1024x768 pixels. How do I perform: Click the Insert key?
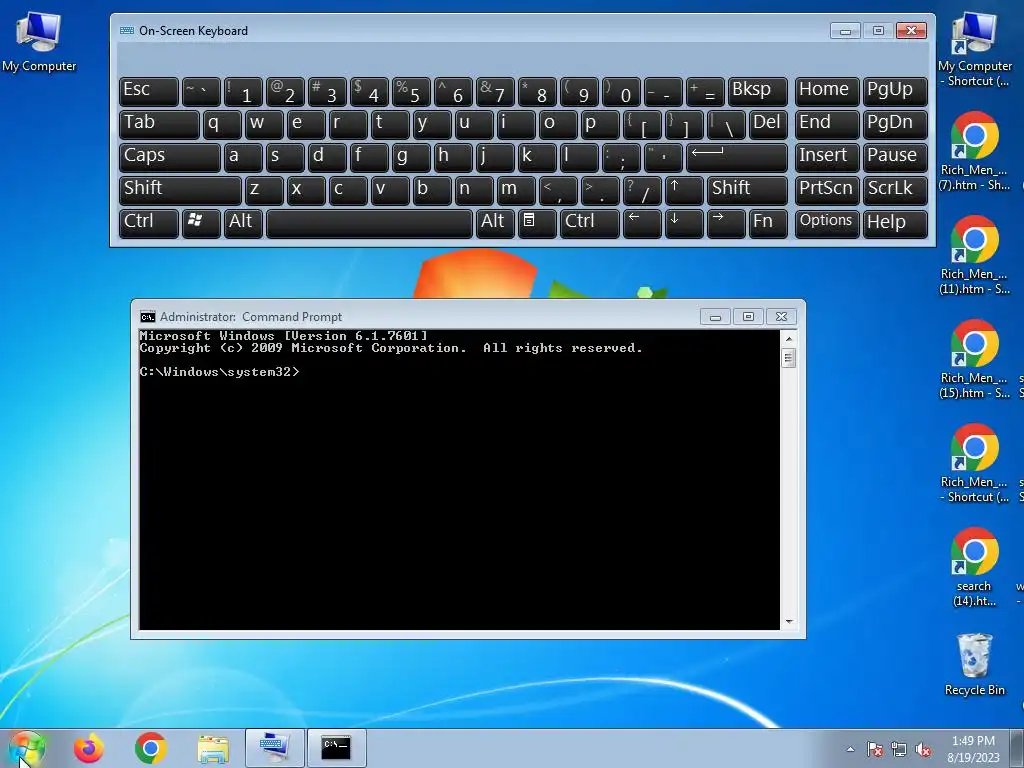tap(827, 157)
